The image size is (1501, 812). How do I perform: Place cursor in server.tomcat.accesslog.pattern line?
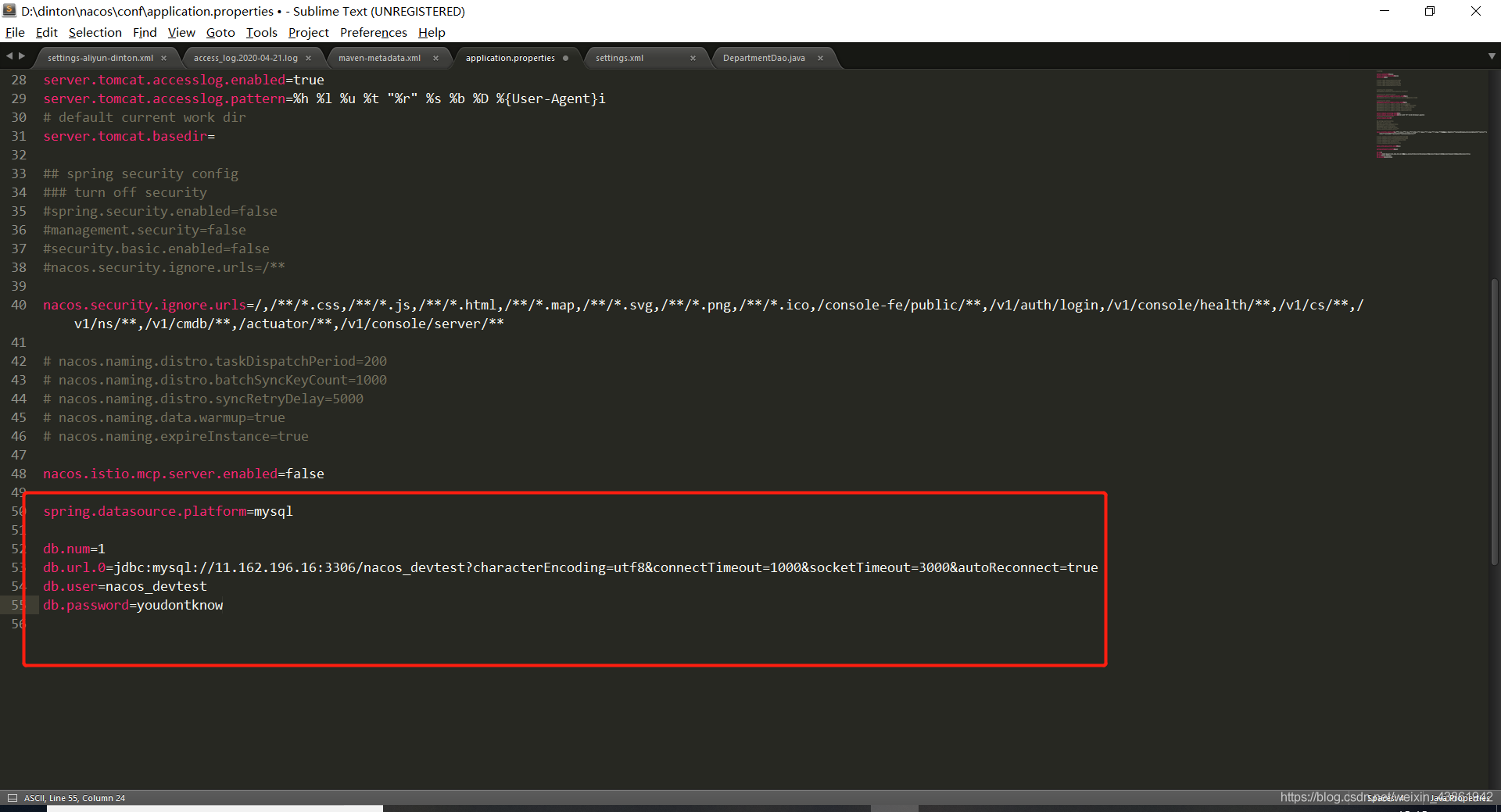324,98
